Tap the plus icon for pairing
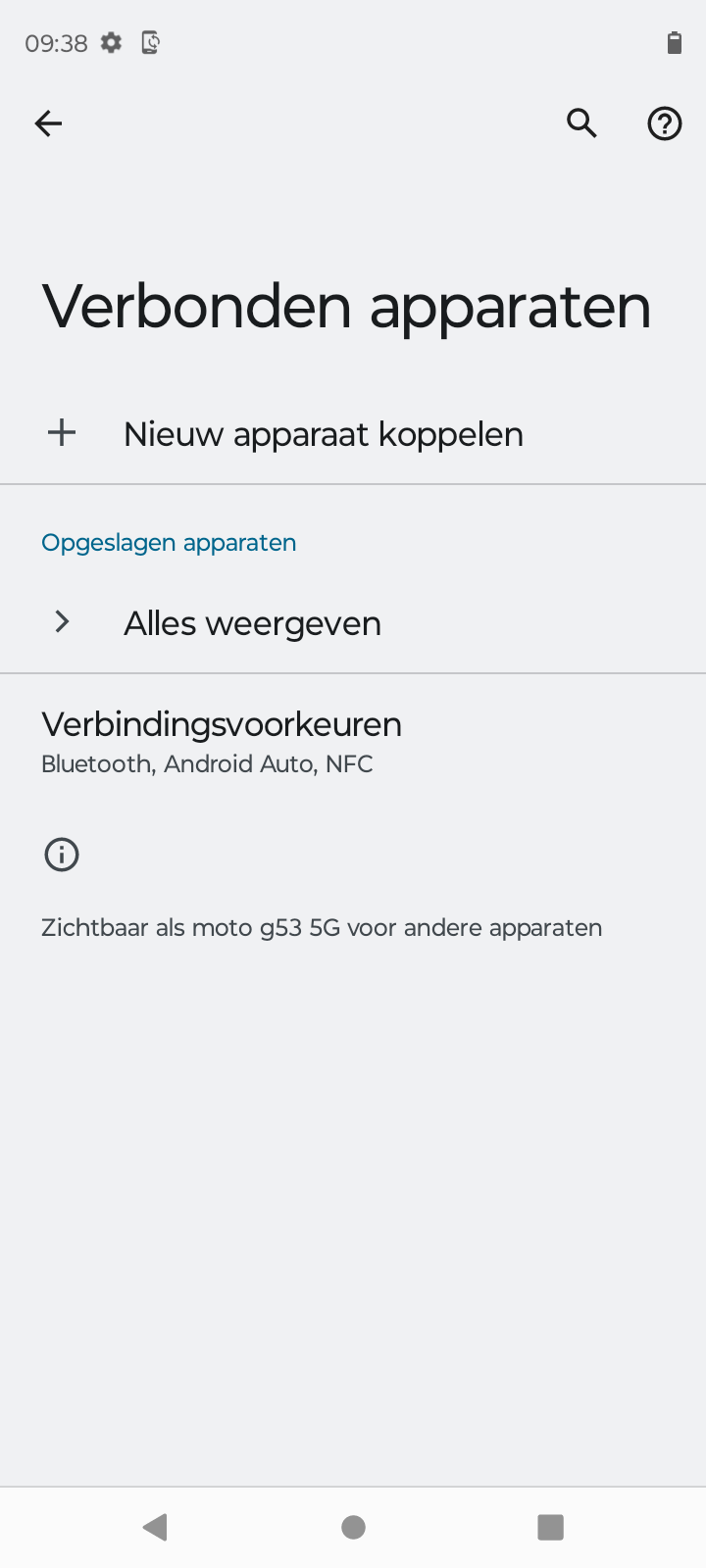This screenshot has height=1568, width=706. coord(62,433)
